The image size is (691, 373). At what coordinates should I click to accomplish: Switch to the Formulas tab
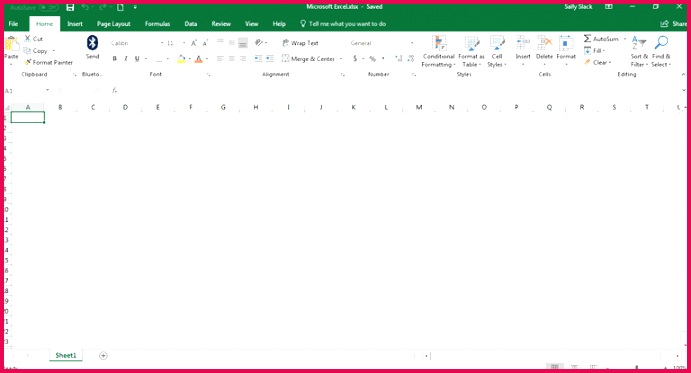tap(157, 24)
